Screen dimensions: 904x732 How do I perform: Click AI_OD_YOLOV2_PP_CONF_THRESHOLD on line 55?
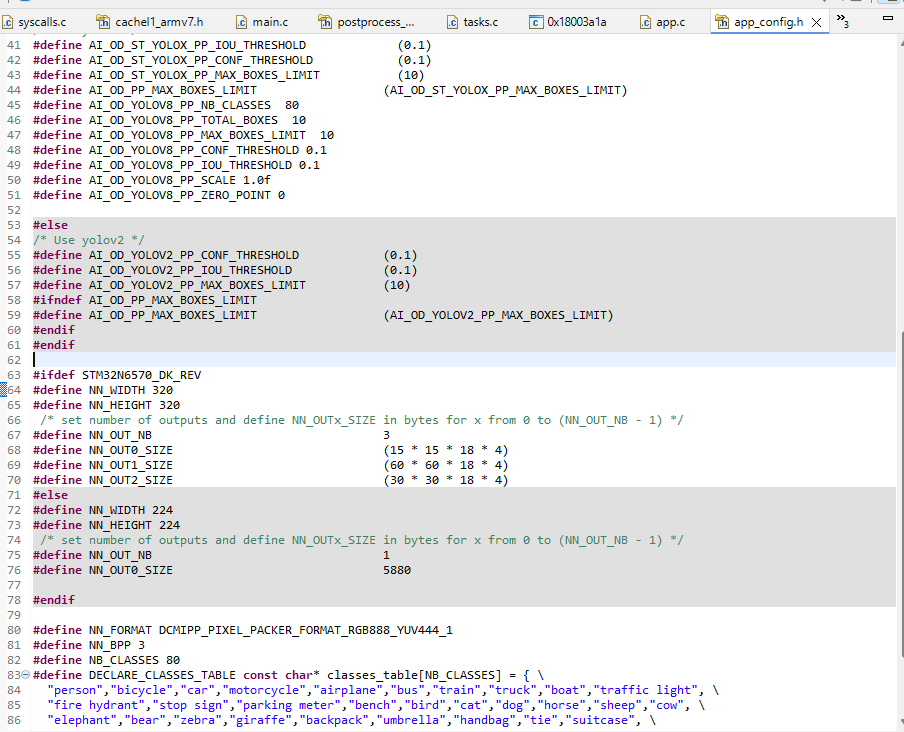click(x=194, y=255)
